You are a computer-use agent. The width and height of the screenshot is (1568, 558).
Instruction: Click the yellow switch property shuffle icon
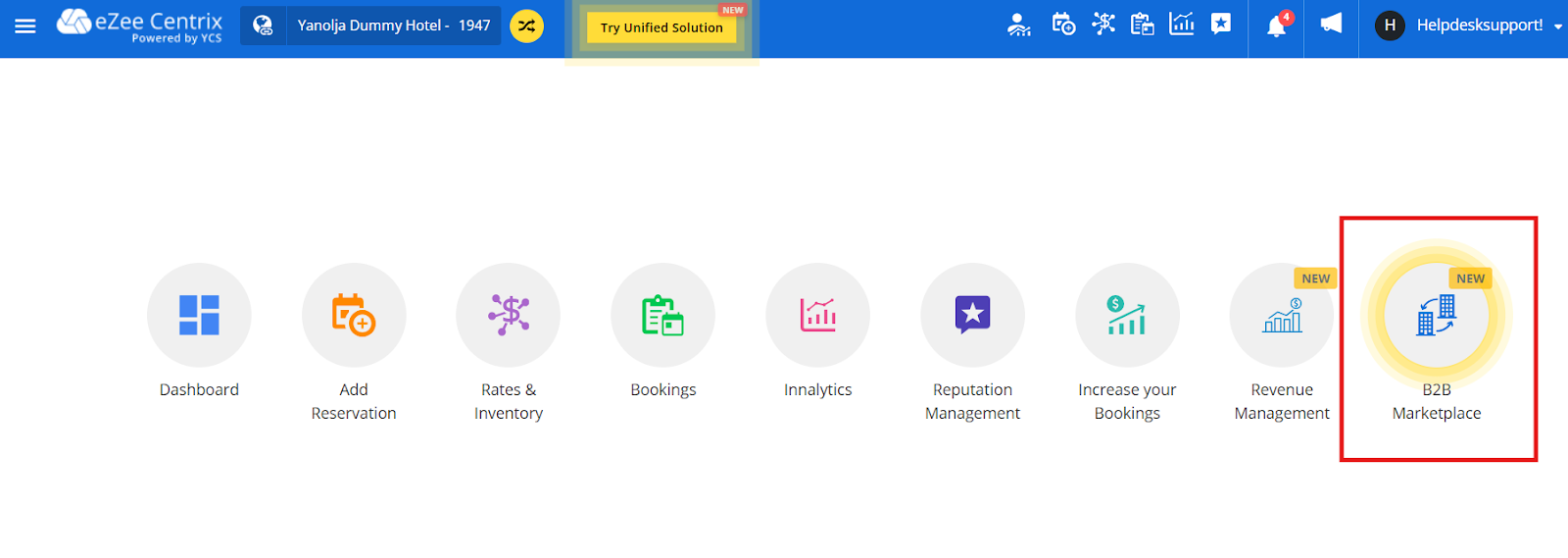pyautogui.click(x=526, y=25)
